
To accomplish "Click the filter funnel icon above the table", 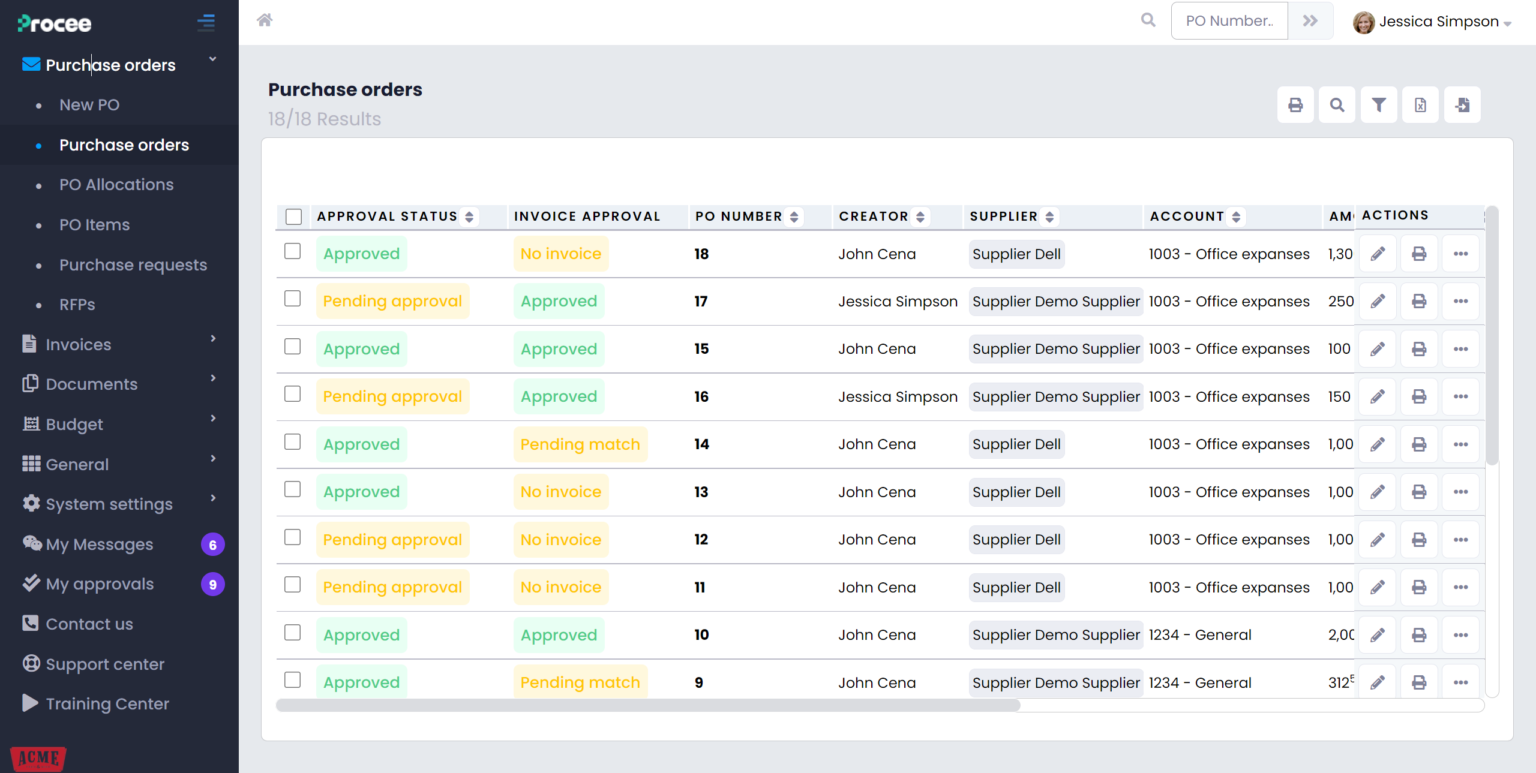I will [x=1379, y=105].
